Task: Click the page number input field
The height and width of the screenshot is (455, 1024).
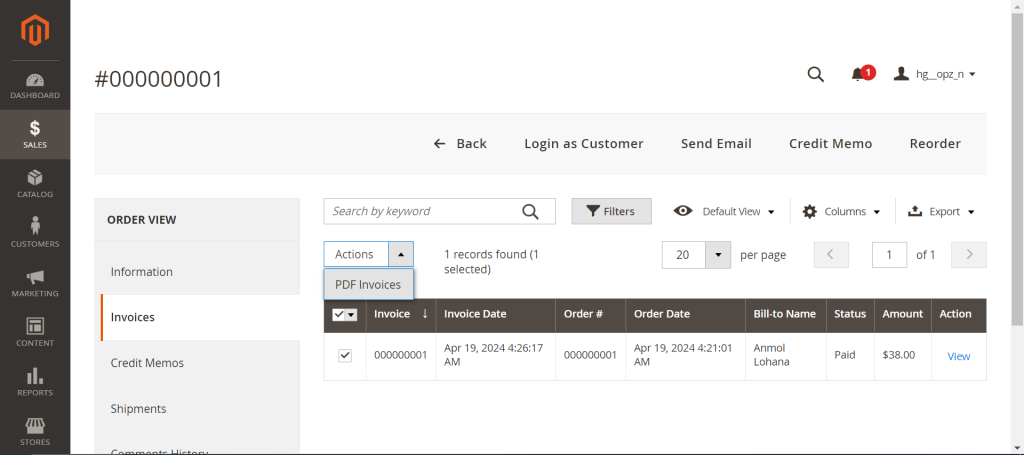Action: 889,255
